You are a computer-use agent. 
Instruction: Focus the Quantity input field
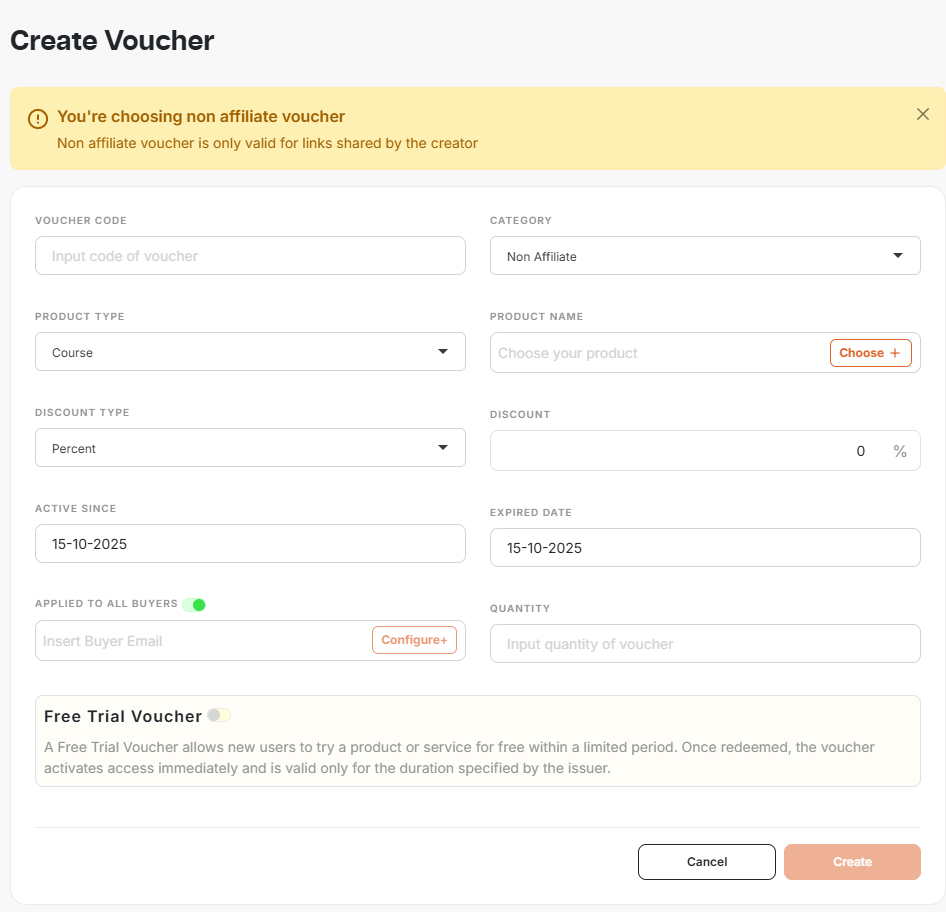pos(705,644)
